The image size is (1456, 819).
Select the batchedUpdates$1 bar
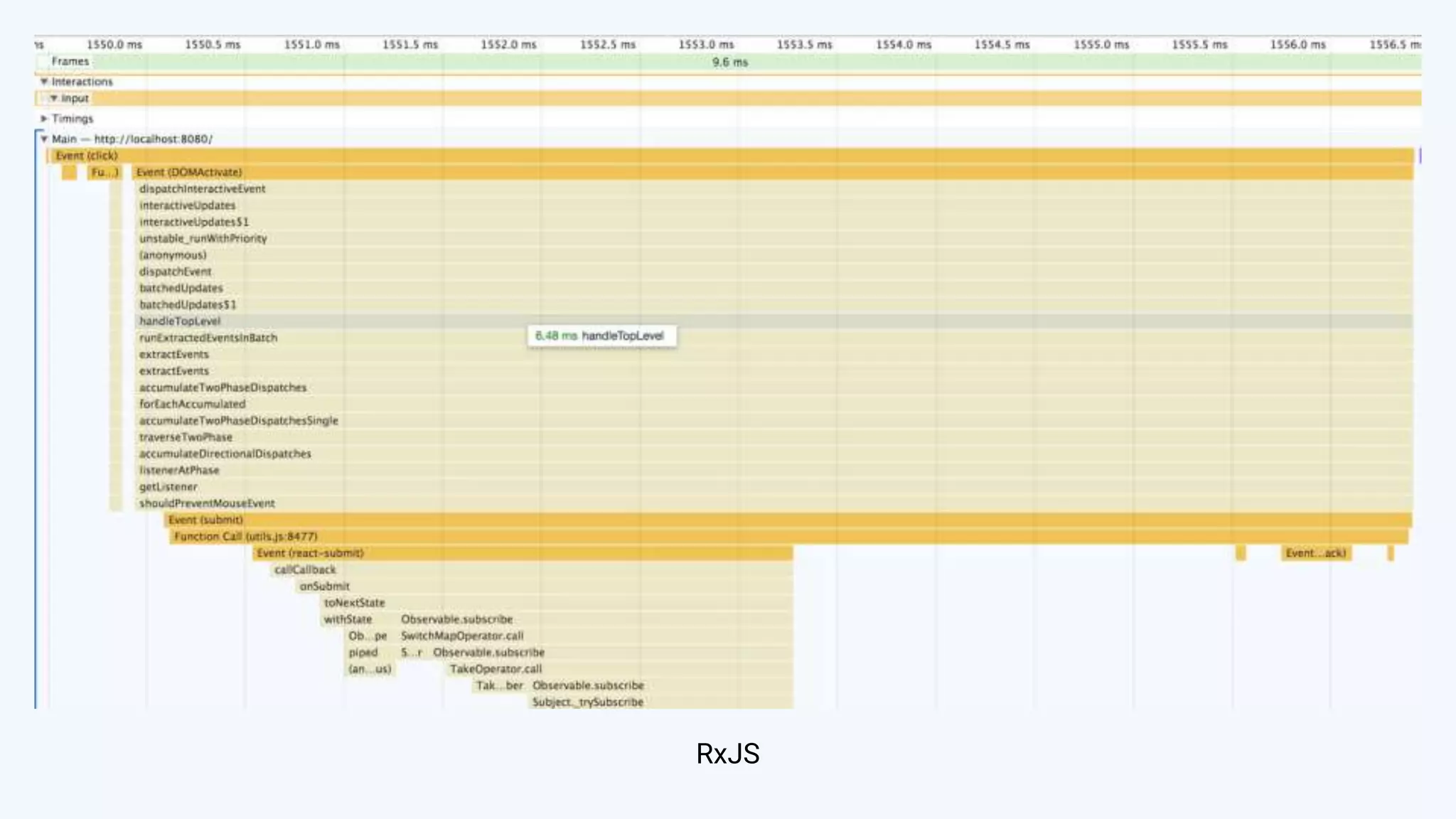(773, 304)
